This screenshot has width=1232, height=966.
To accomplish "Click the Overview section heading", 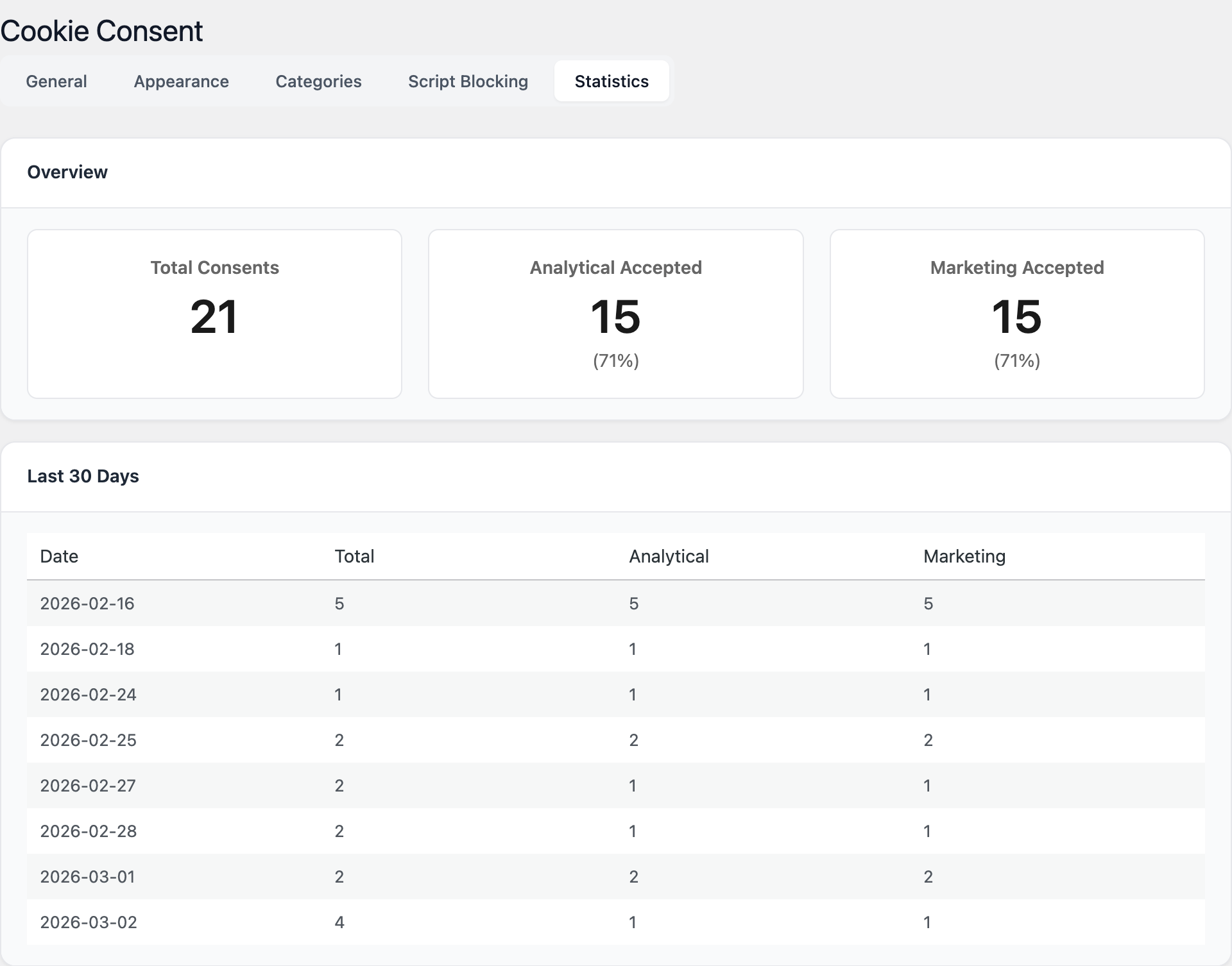I will [x=67, y=172].
